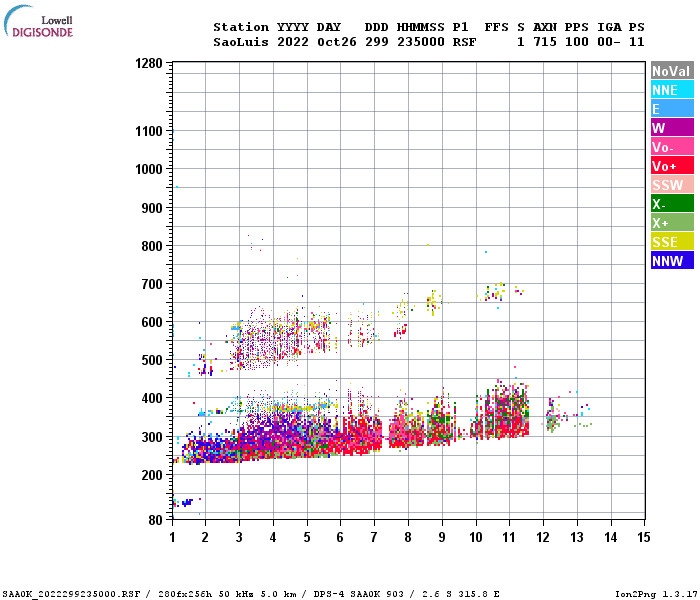Viewport: 700px width, 600px height.
Task: Click the 900 height axis label
Action: point(152,208)
